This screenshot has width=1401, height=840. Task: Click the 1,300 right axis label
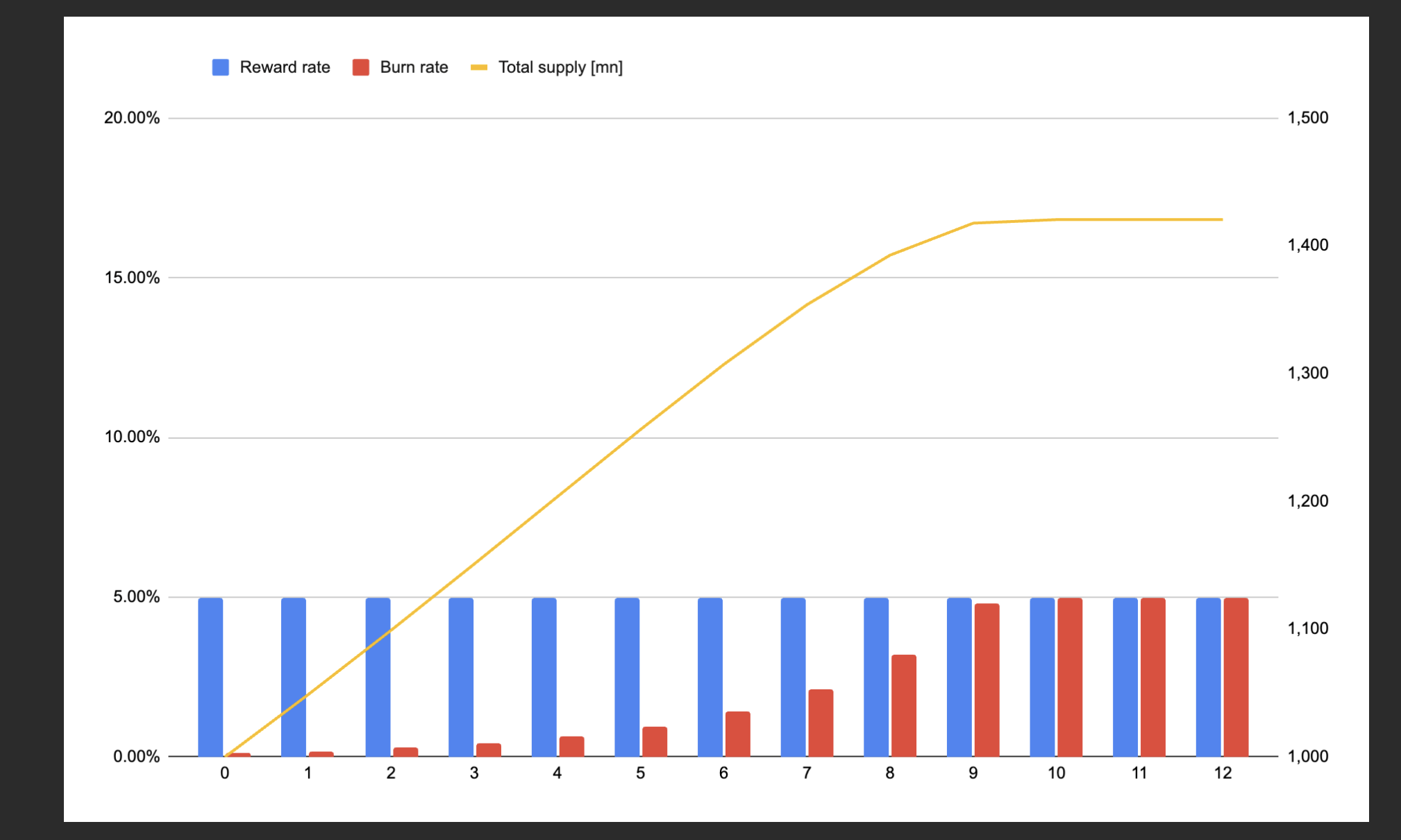pyautogui.click(x=1308, y=373)
